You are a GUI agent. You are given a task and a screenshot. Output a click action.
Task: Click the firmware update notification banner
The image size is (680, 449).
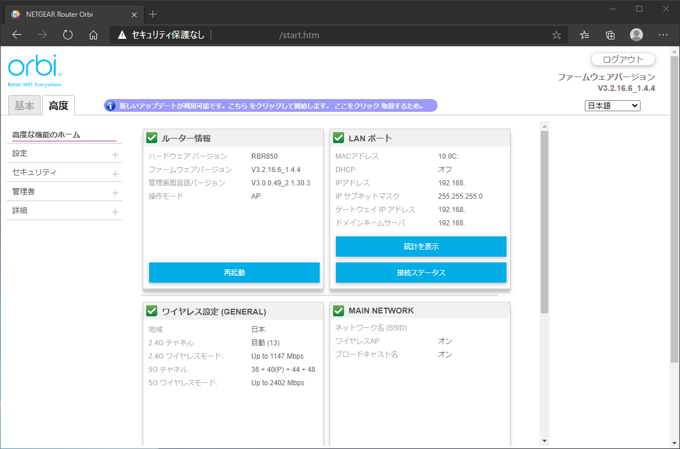(x=271, y=105)
